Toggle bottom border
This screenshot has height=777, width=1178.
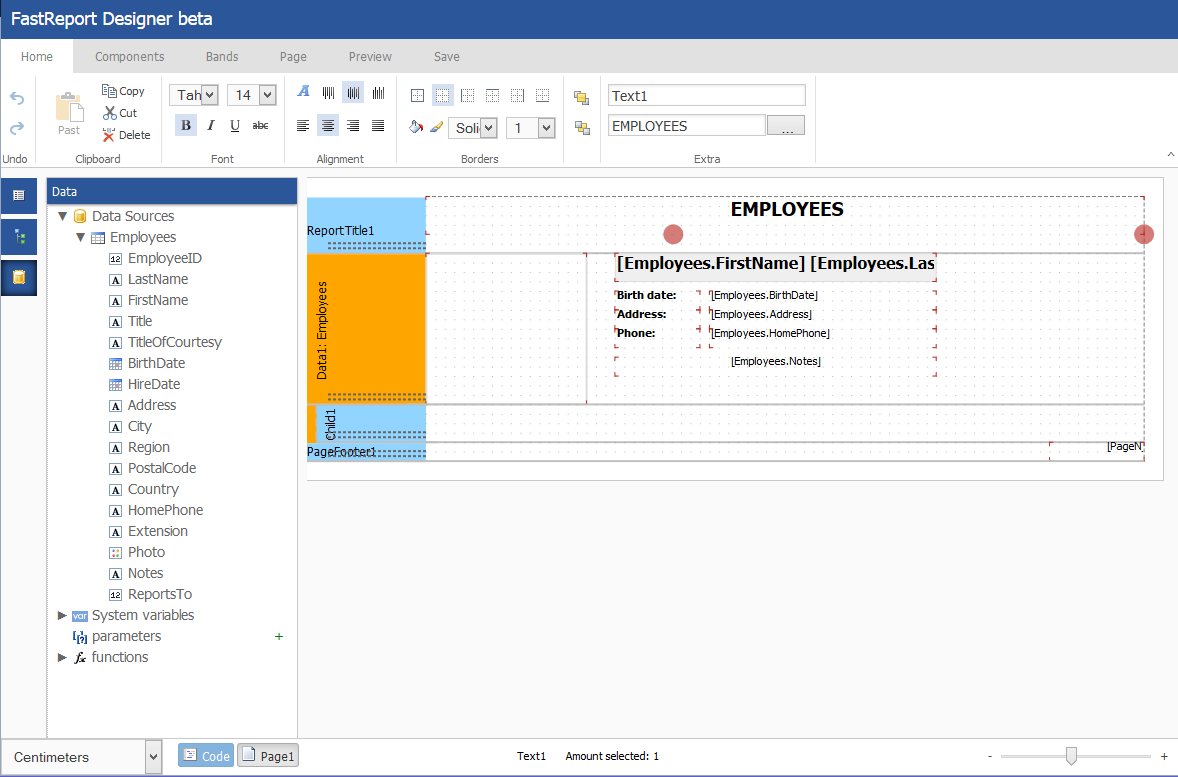(542, 95)
